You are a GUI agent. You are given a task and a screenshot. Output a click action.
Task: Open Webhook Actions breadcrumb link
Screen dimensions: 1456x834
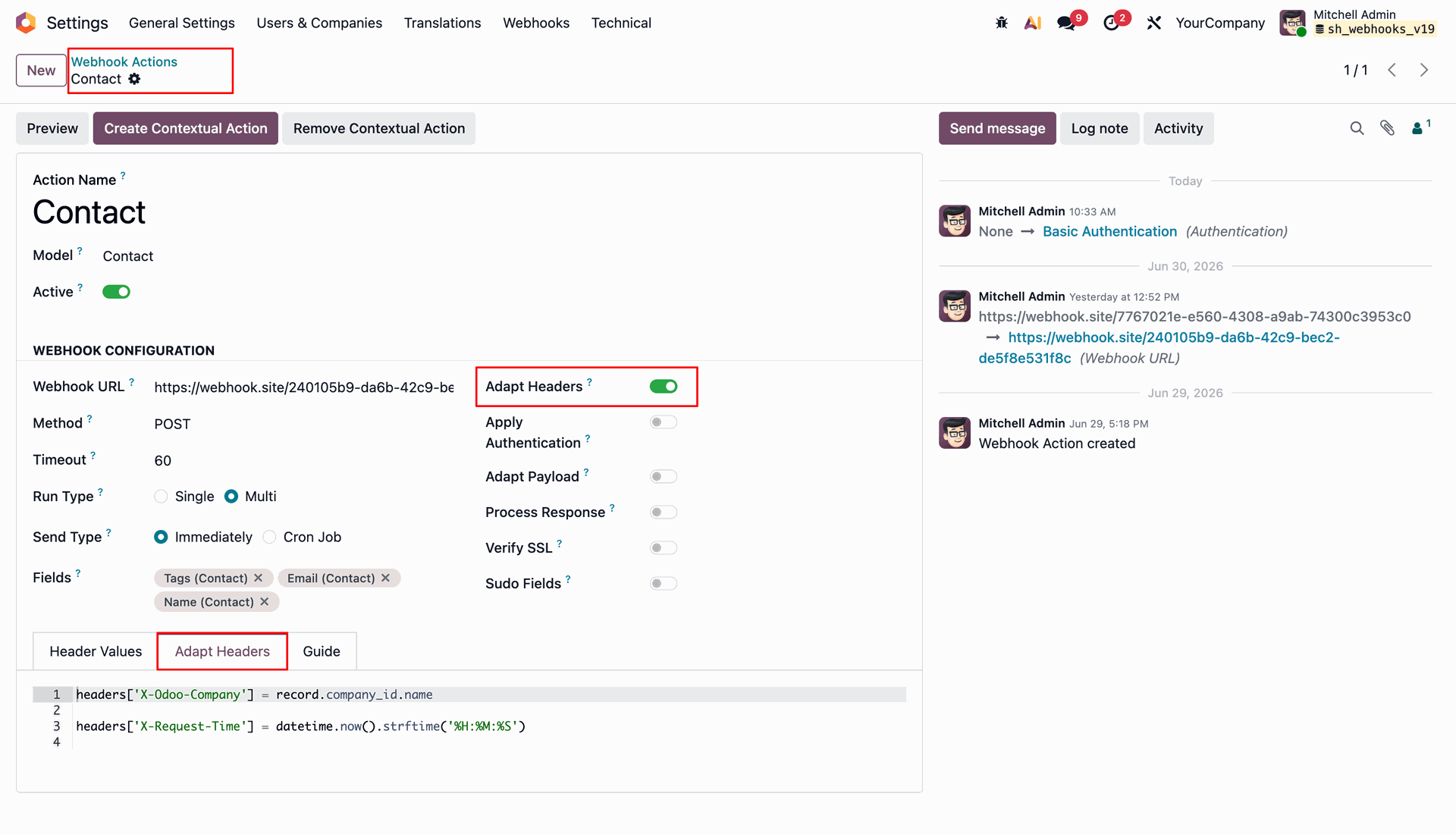pyautogui.click(x=124, y=61)
